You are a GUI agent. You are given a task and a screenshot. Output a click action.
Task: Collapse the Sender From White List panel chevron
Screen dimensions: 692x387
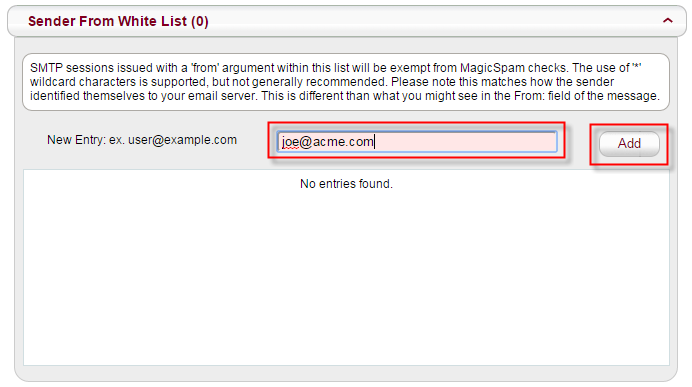click(668, 21)
